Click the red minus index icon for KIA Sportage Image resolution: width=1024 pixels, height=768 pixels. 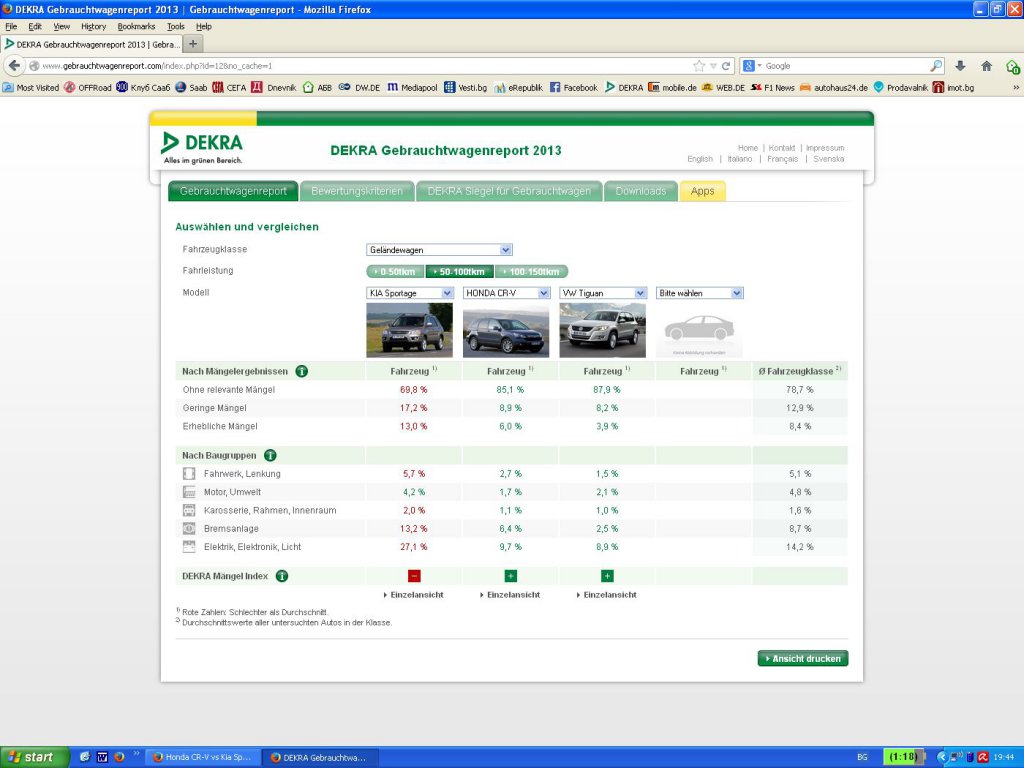click(414, 576)
